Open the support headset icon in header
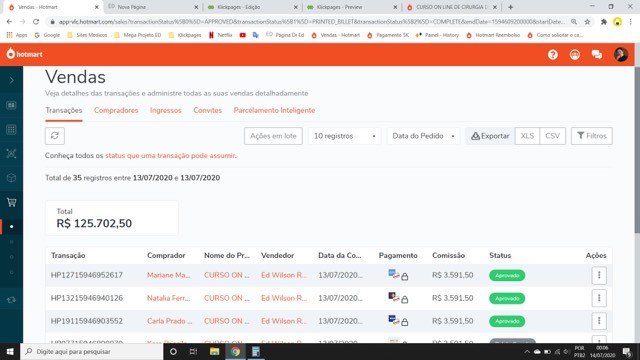Screen dimensions: 640x360 pyautogui.click(x=575, y=55)
